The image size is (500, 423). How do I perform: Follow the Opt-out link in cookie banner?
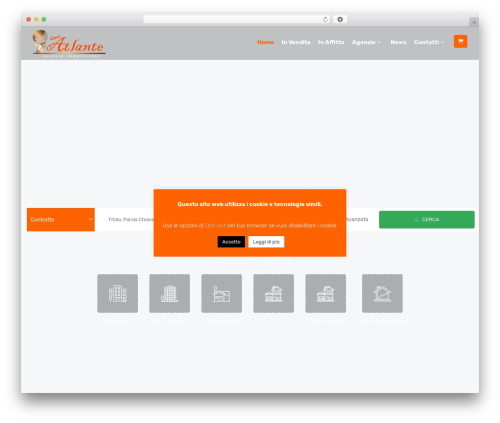(x=215, y=226)
